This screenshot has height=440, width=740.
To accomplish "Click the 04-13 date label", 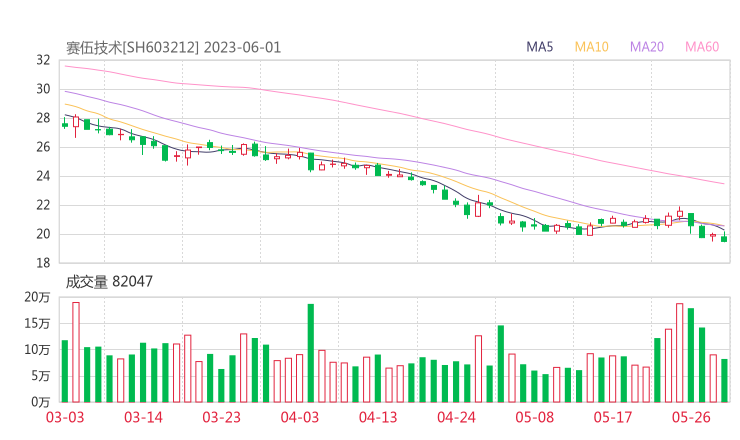I will 378,417.
